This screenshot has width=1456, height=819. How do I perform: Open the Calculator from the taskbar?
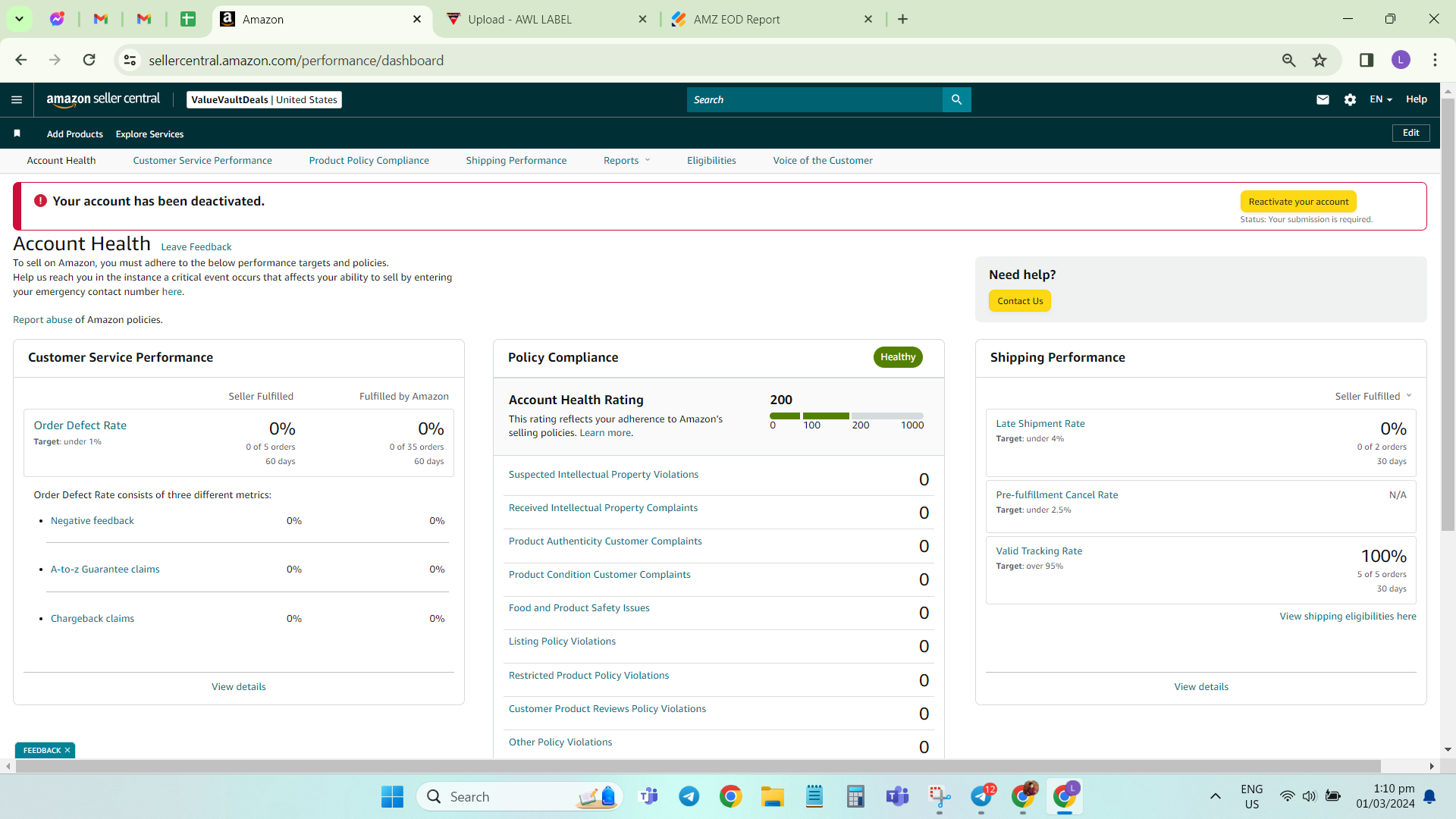pos(855,796)
